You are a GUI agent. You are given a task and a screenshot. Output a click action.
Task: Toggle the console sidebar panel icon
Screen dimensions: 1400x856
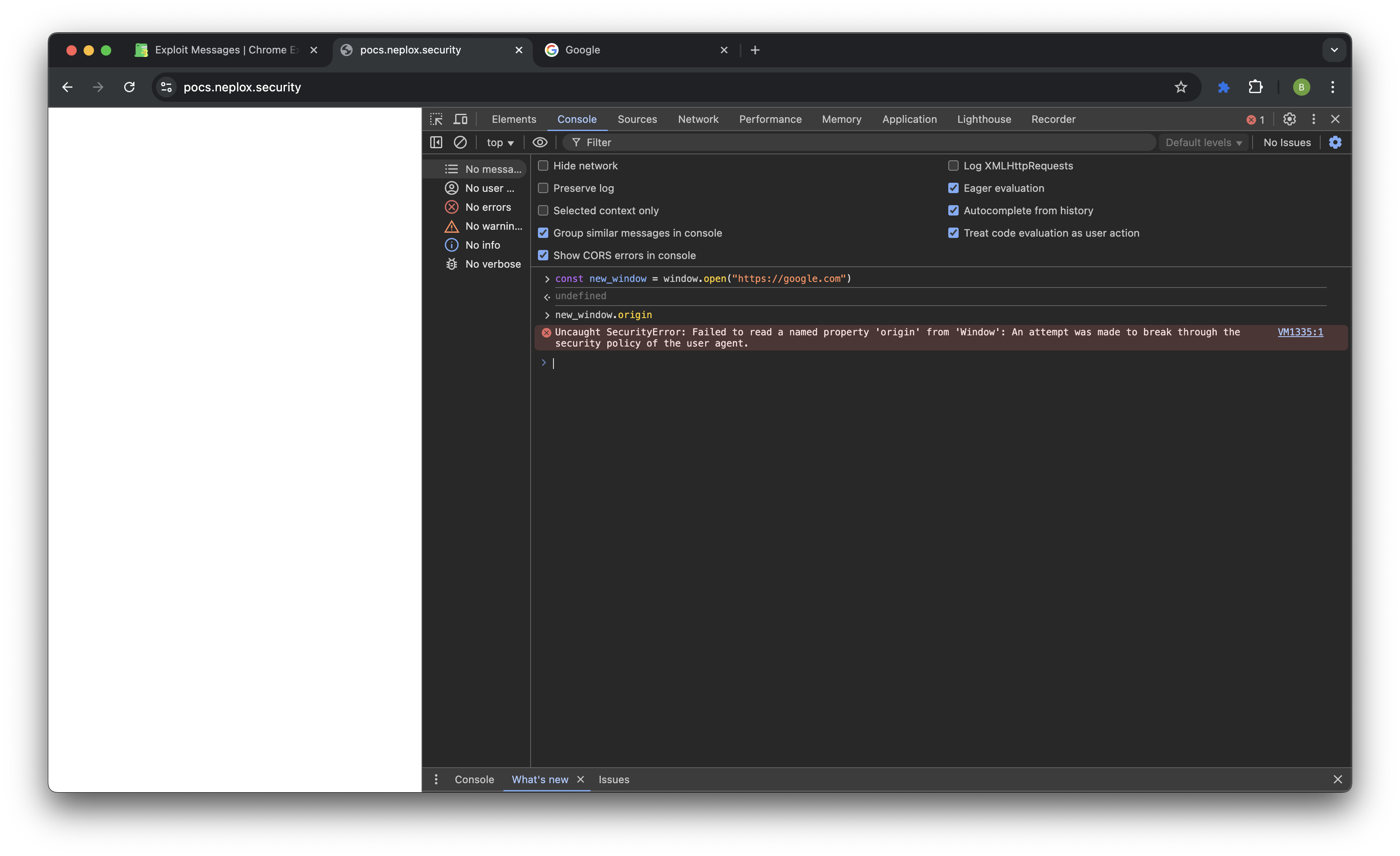436,143
